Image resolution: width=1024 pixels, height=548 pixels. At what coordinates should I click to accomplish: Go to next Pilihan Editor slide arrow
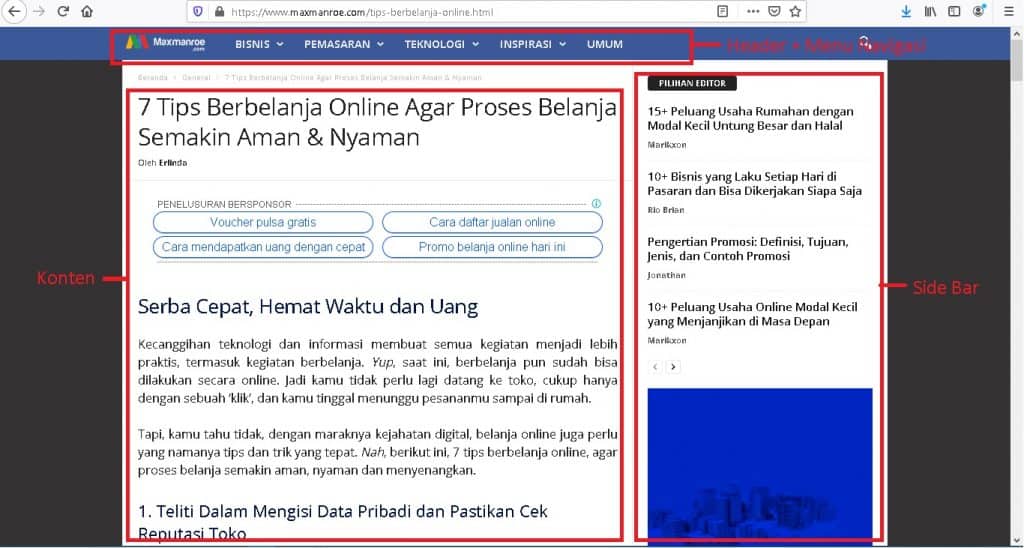tap(673, 366)
